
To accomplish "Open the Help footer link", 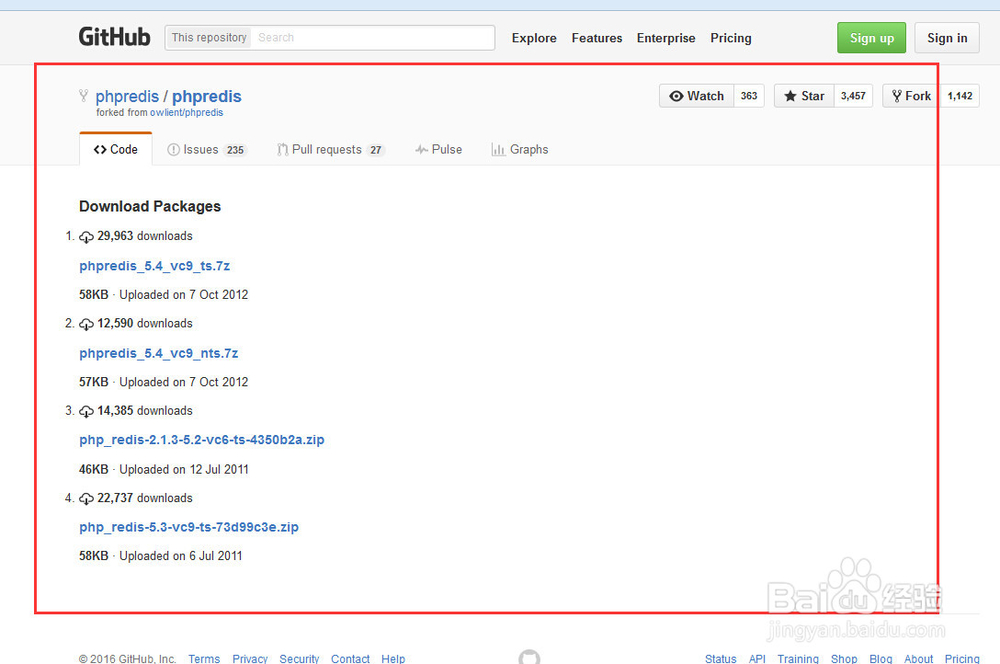I will (393, 658).
